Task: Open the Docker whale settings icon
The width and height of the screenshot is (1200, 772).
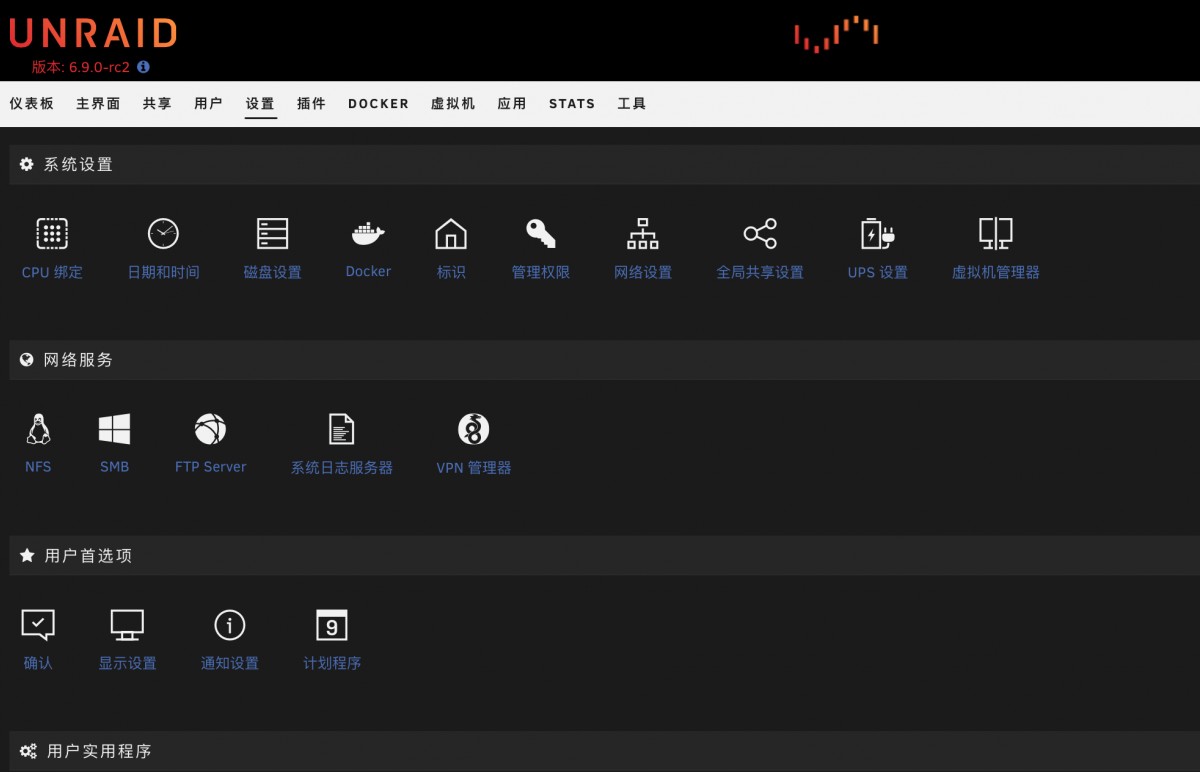Action: tap(368, 233)
